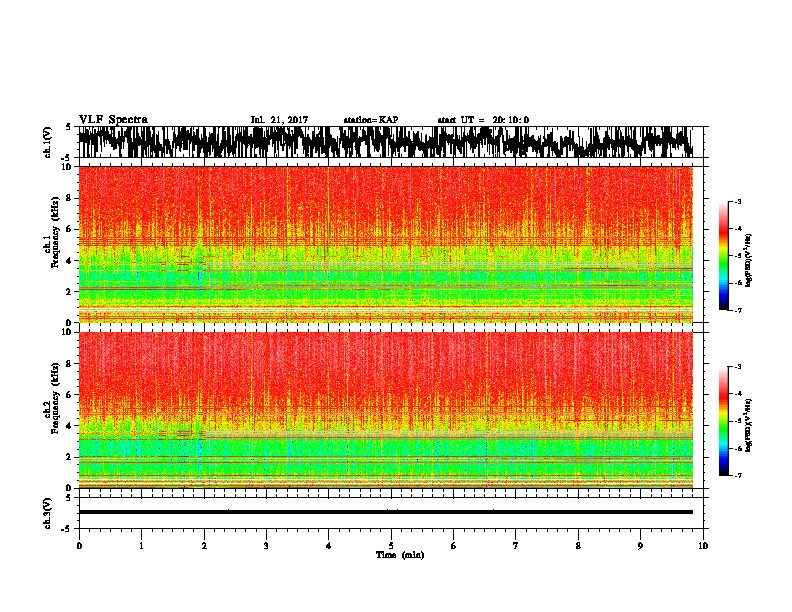Click time axis tick label 10
This screenshot has height=612, width=792.
click(x=703, y=545)
